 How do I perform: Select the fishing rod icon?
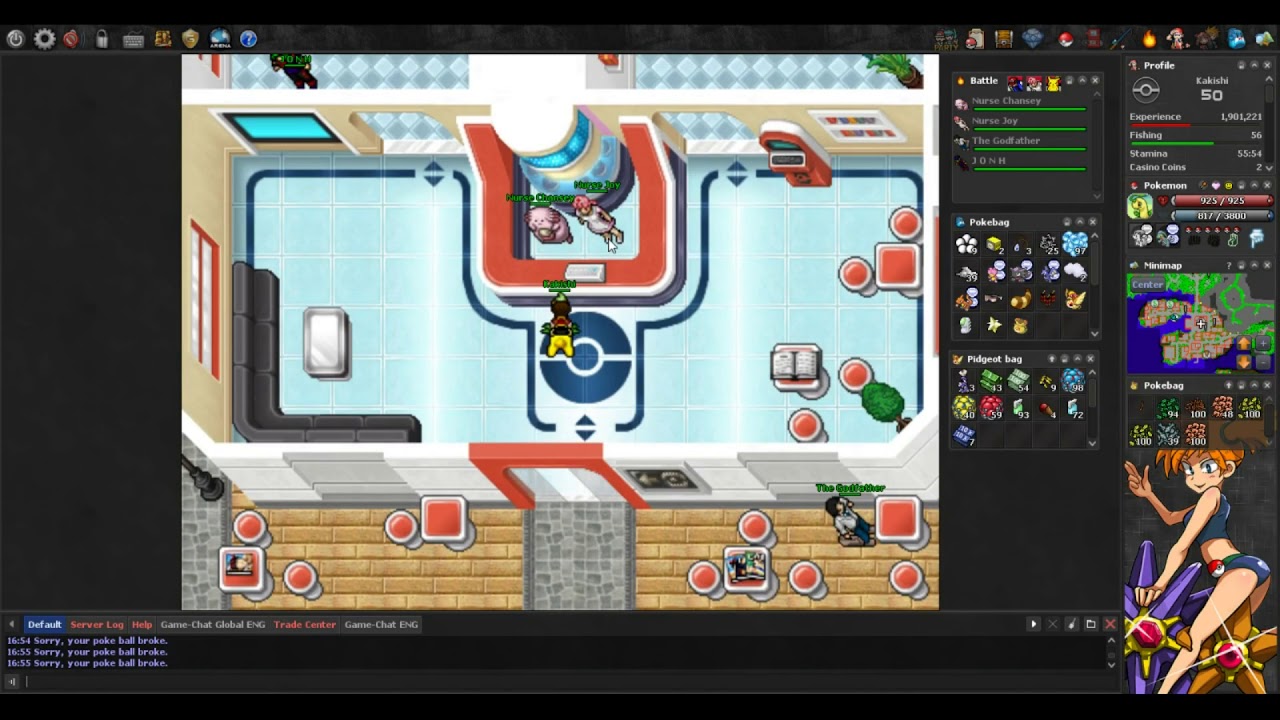pos(1121,39)
